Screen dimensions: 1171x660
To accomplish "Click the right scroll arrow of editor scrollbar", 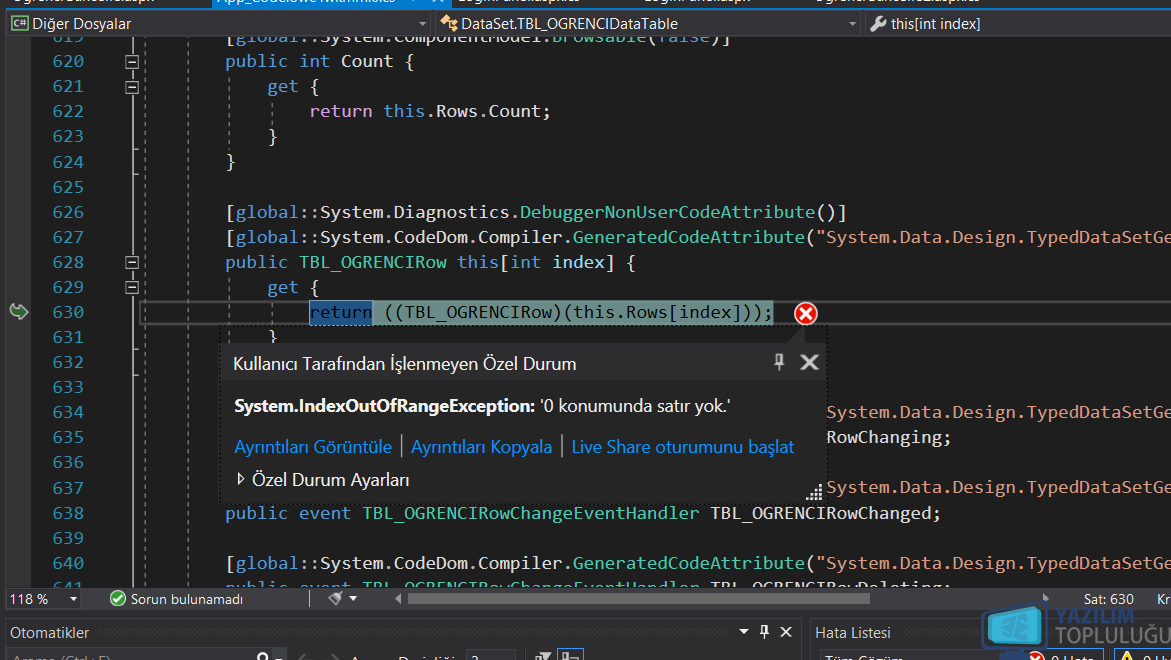I will point(1046,598).
